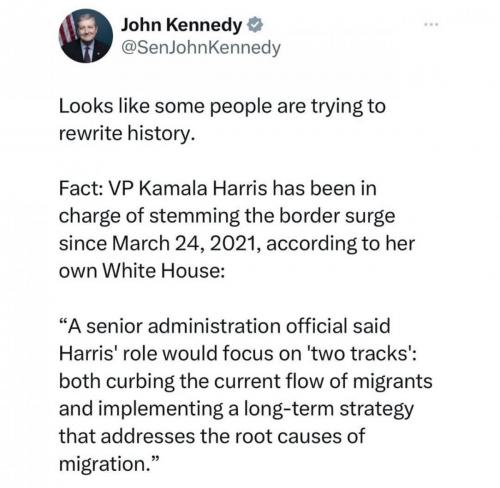The height and width of the screenshot is (488, 500).
Task: Open John Kennedy's profile picture
Action: pos(86,36)
